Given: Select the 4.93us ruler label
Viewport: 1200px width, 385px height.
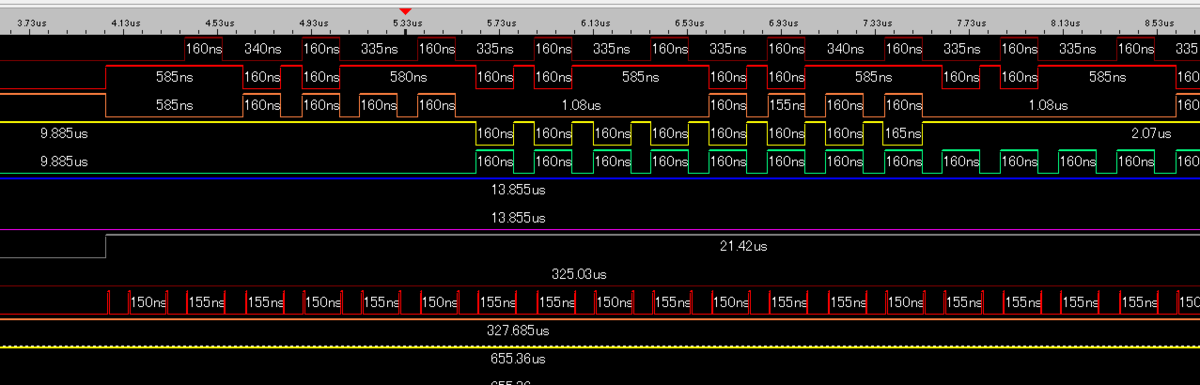Looking at the screenshot, I should pos(313,22).
